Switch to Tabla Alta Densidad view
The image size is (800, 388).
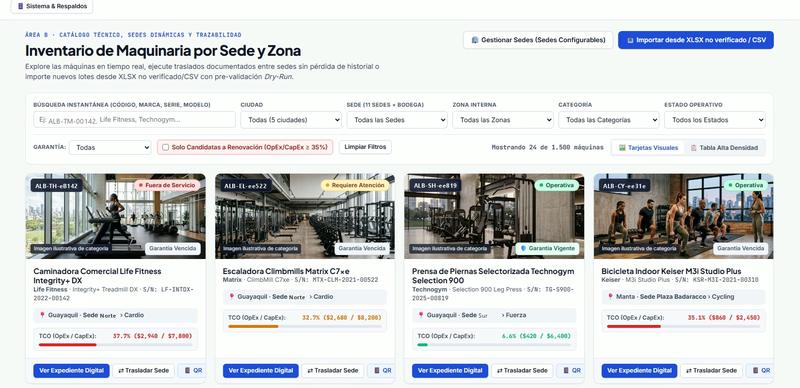[x=724, y=148]
